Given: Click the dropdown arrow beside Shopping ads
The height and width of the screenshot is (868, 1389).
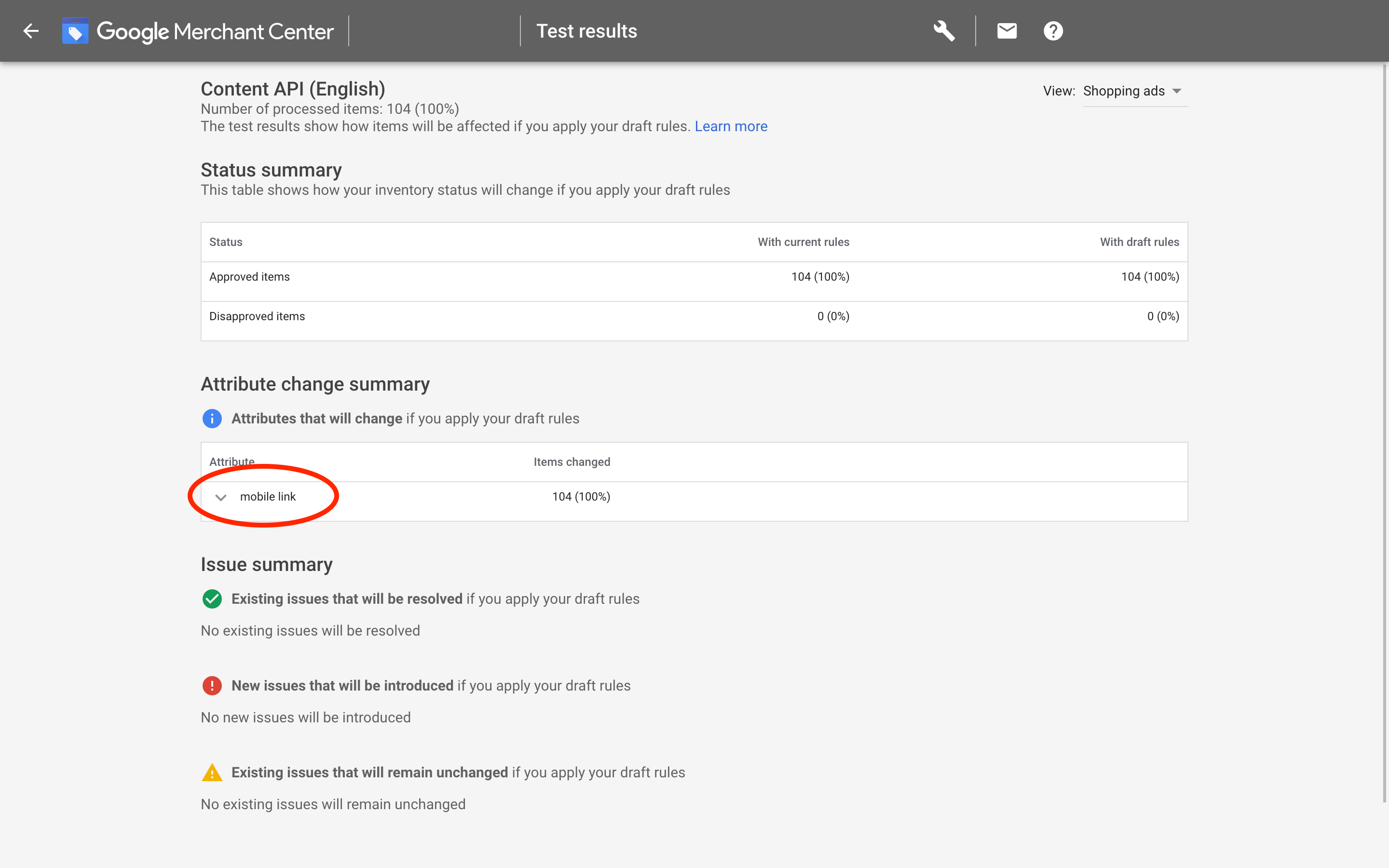Looking at the screenshot, I should 1177,91.
